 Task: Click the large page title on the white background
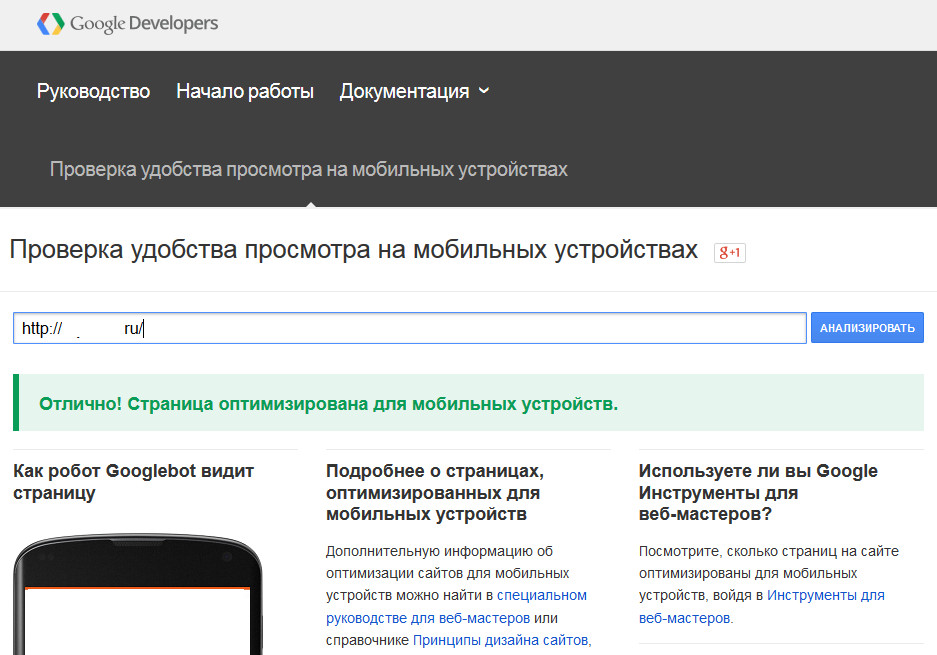353,250
